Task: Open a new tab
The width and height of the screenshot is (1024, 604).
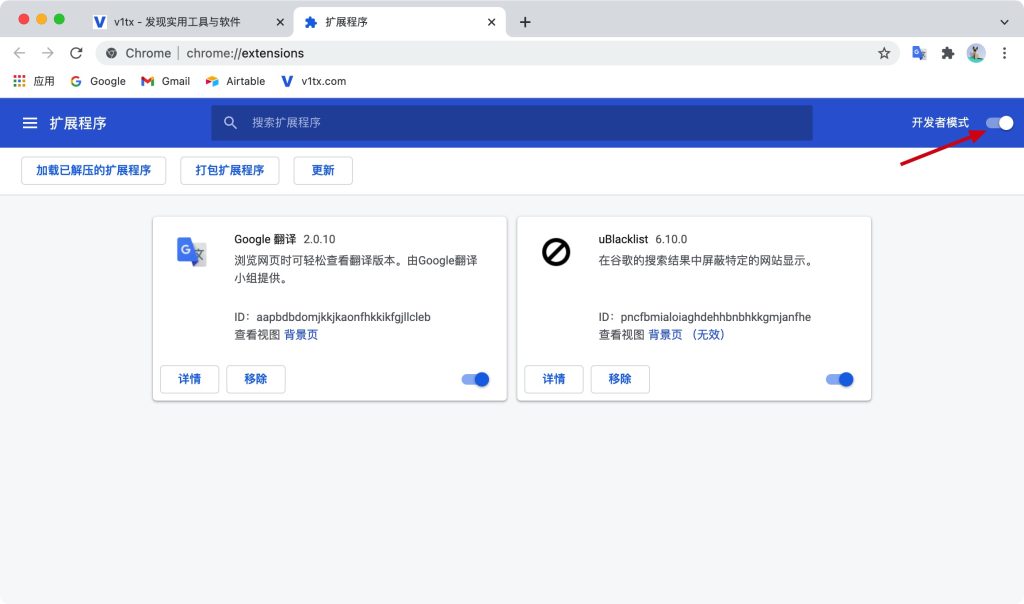Action: [525, 22]
